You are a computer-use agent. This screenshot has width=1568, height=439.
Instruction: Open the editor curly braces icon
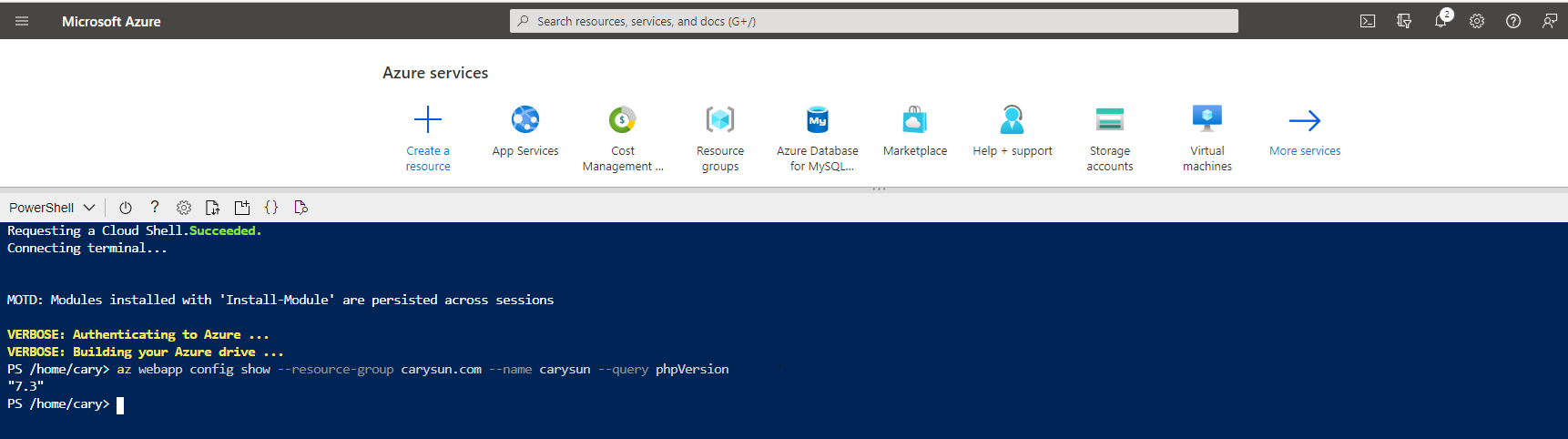pos(271,208)
